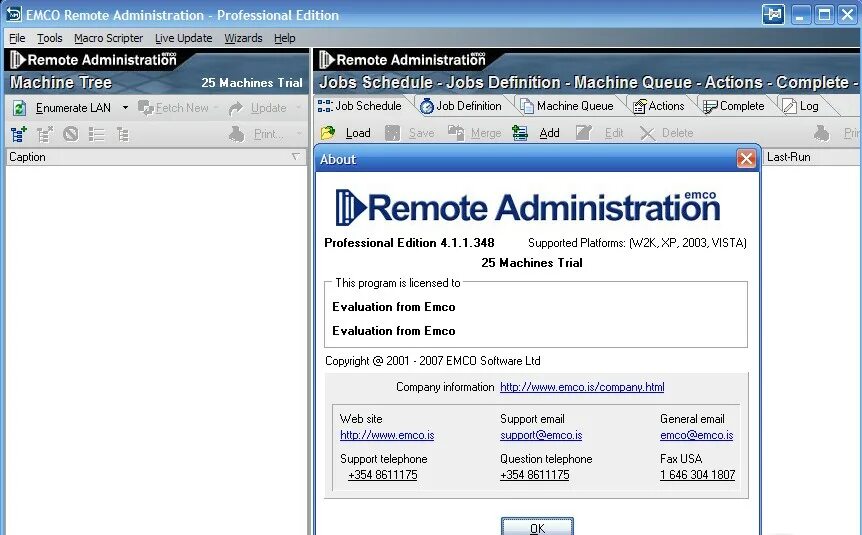
Task: Click the Professional Edition 4.1.1.348 text
Action: tap(409, 242)
